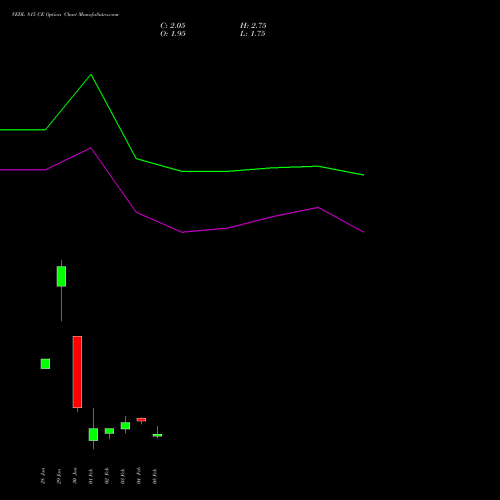The image size is (500, 500).
Task: Click the 29 Jan date label
Action: (x=59, y=476)
